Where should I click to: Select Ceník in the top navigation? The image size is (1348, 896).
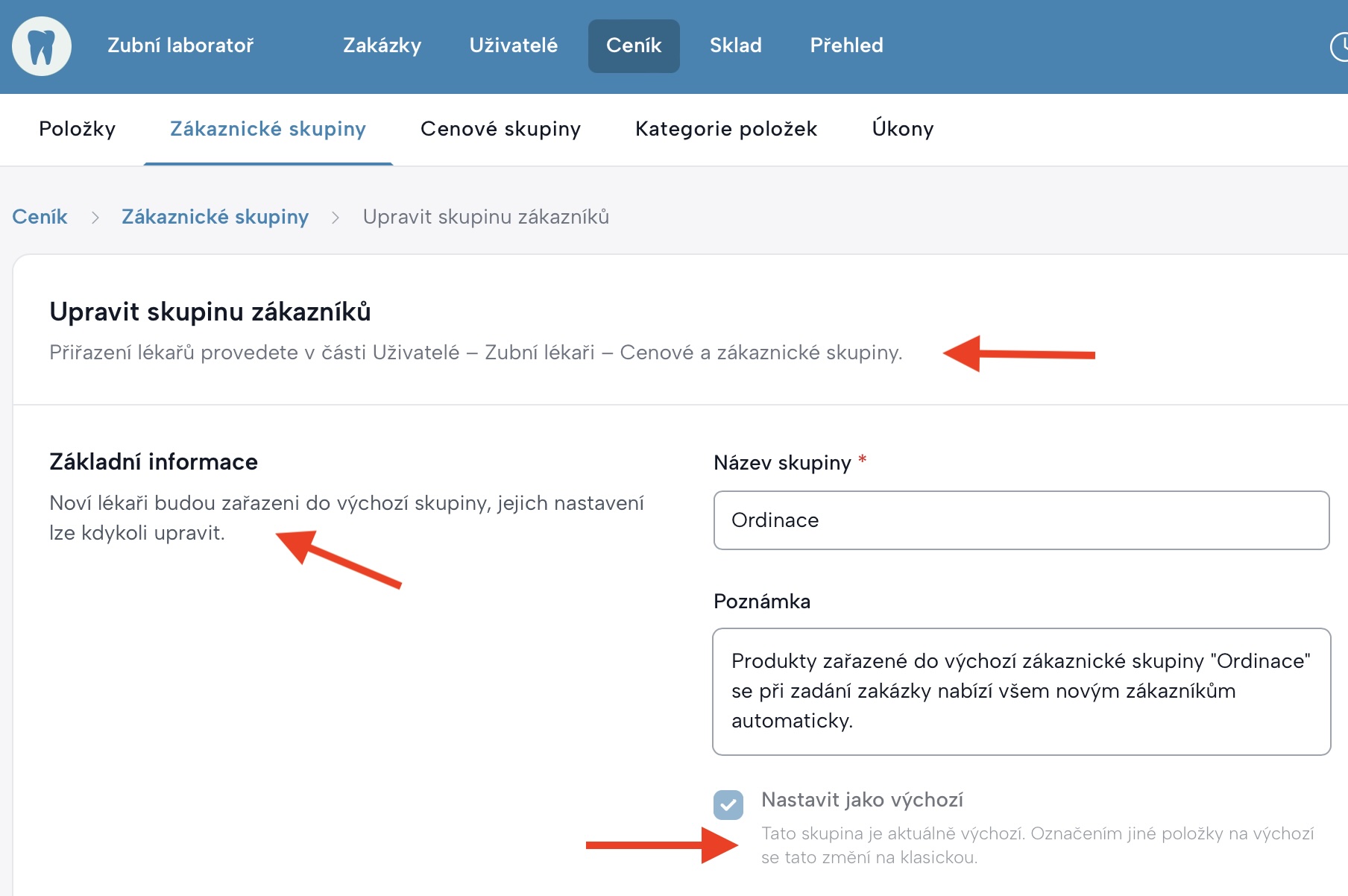click(634, 45)
